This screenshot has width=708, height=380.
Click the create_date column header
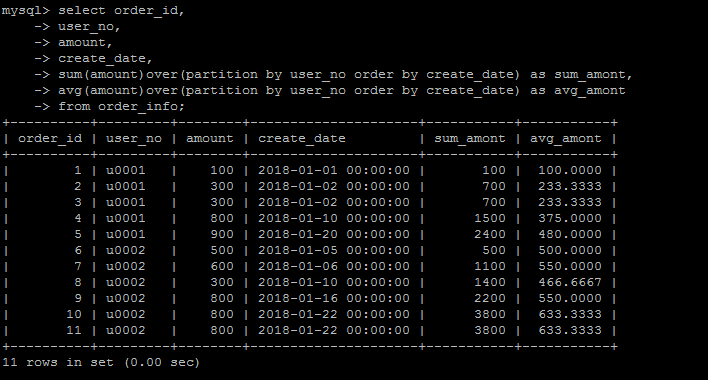pyautogui.click(x=302, y=139)
